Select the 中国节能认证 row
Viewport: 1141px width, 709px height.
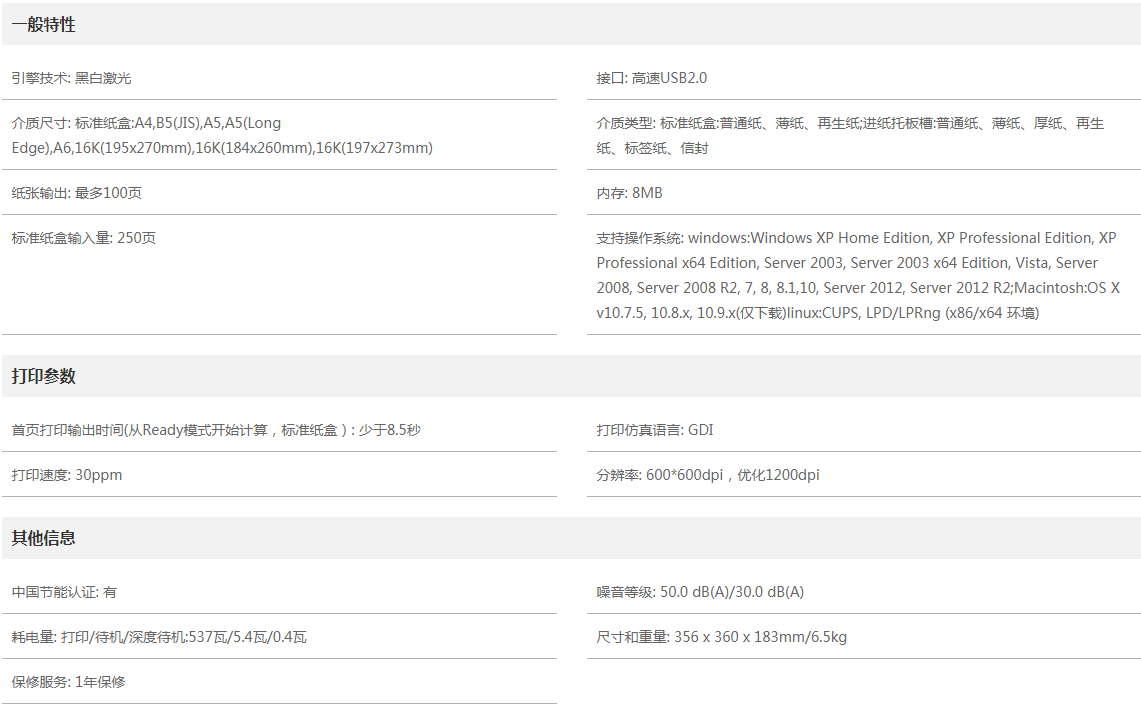click(64, 592)
